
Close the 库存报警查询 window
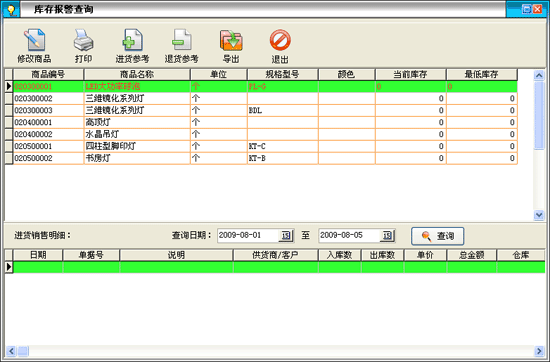click(x=538, y=9)
